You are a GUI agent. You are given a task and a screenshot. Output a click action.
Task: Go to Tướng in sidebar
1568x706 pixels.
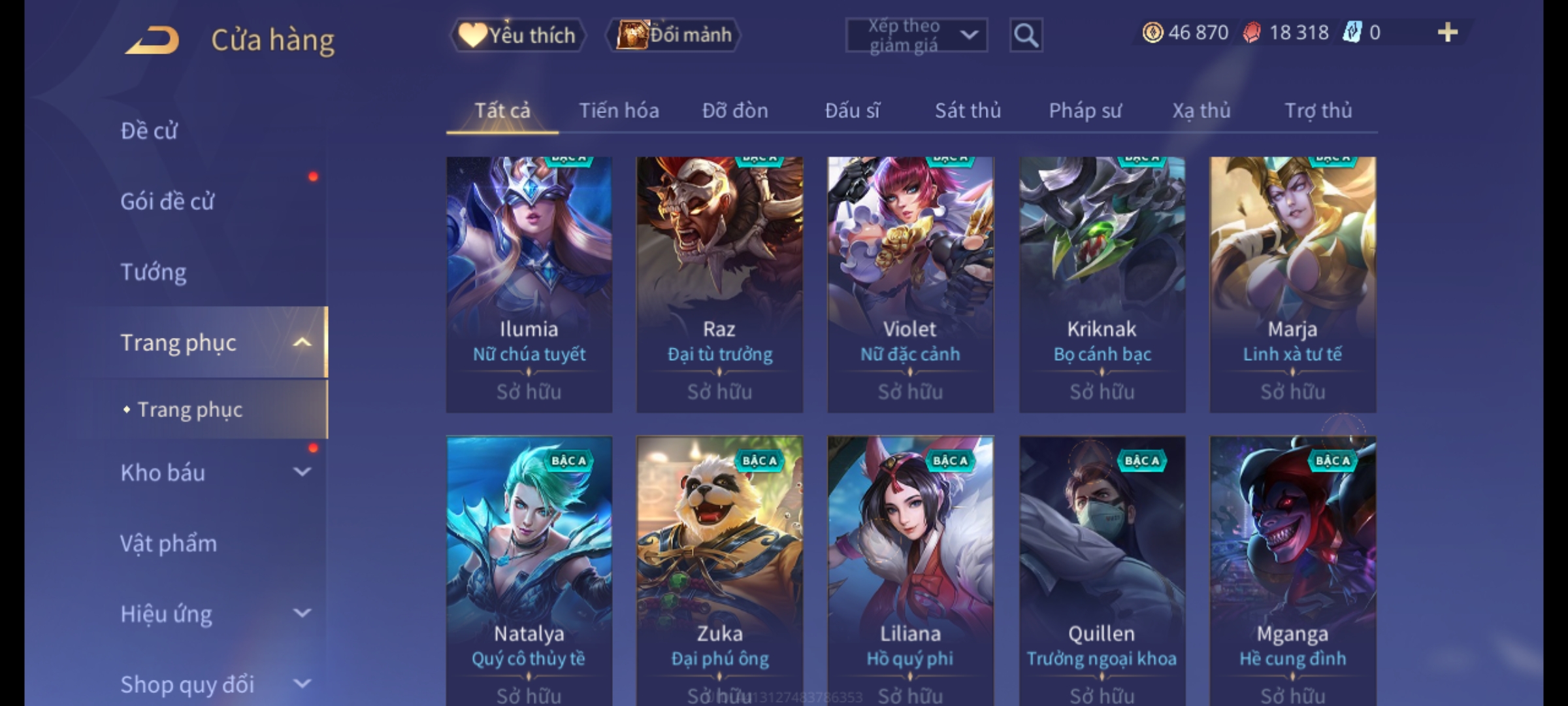154,272
